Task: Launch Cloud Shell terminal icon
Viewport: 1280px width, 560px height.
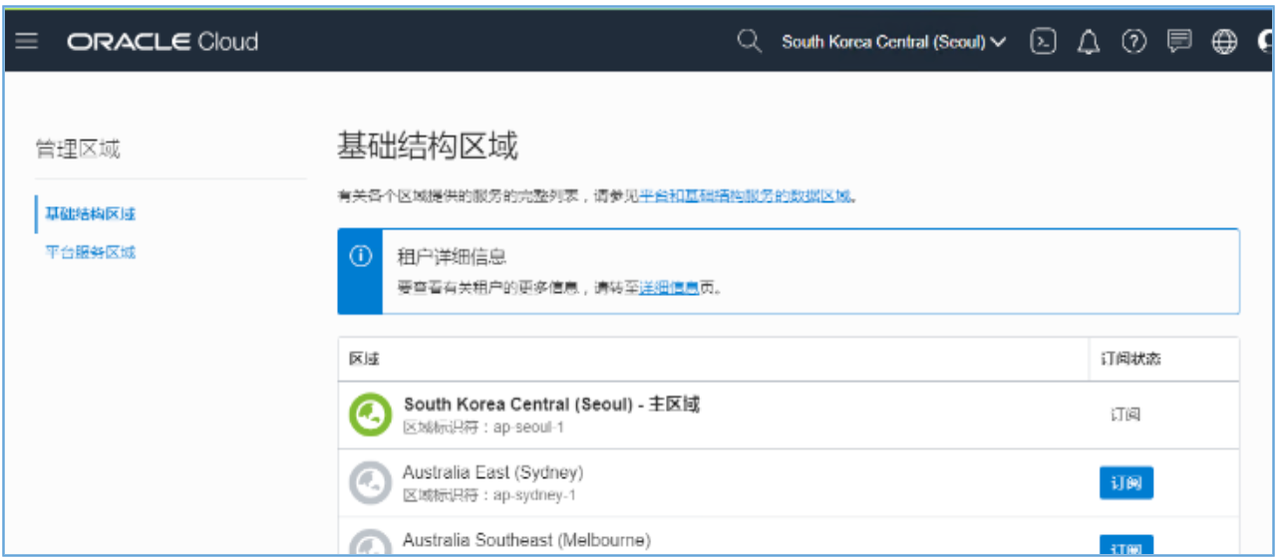Action: point(1043,41)
